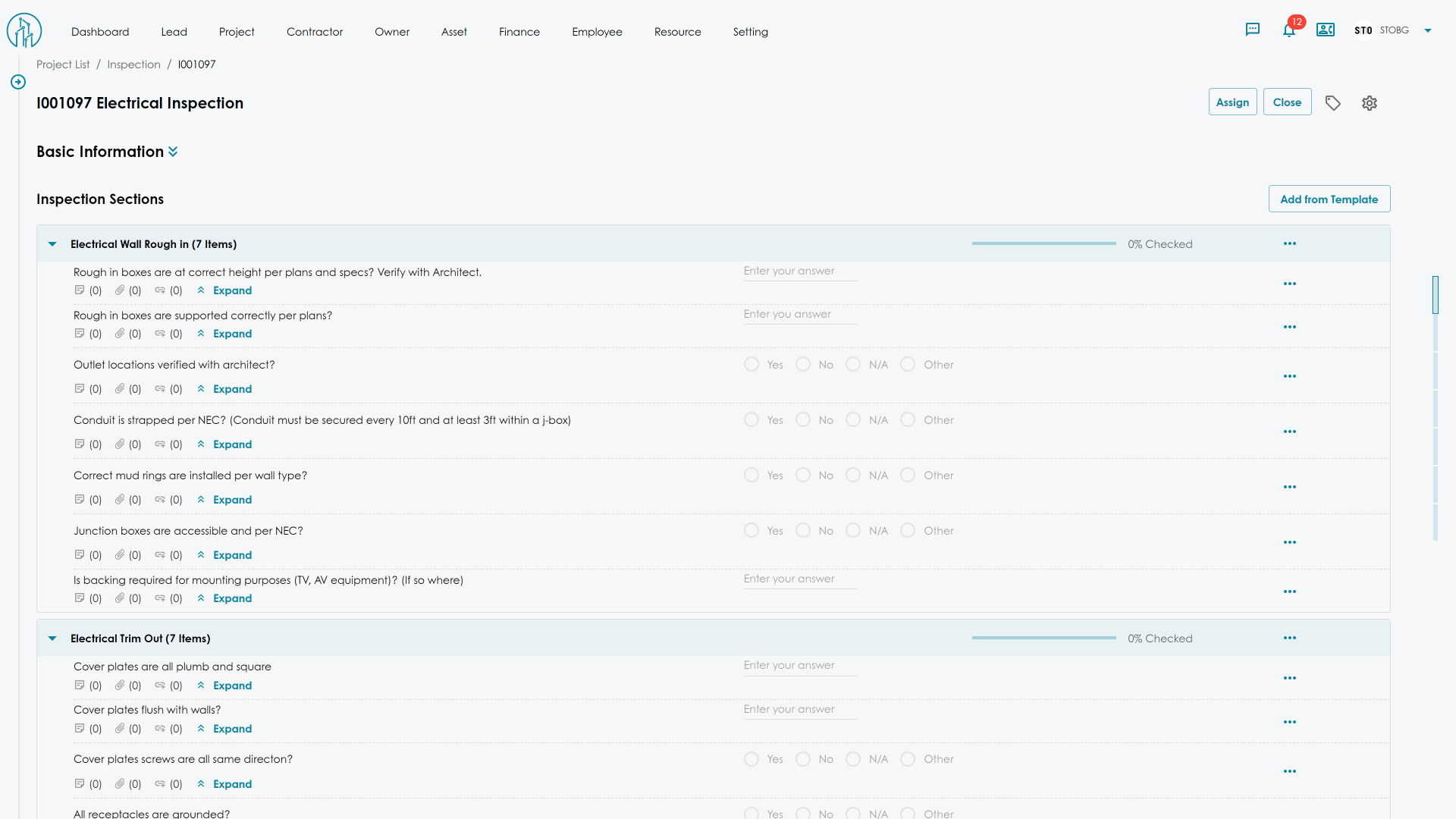Image resolution: width=1456 pixels, height=819 pixels.
Task: Open the STOBG user account dropdown
Action: tap(1427, 31)
